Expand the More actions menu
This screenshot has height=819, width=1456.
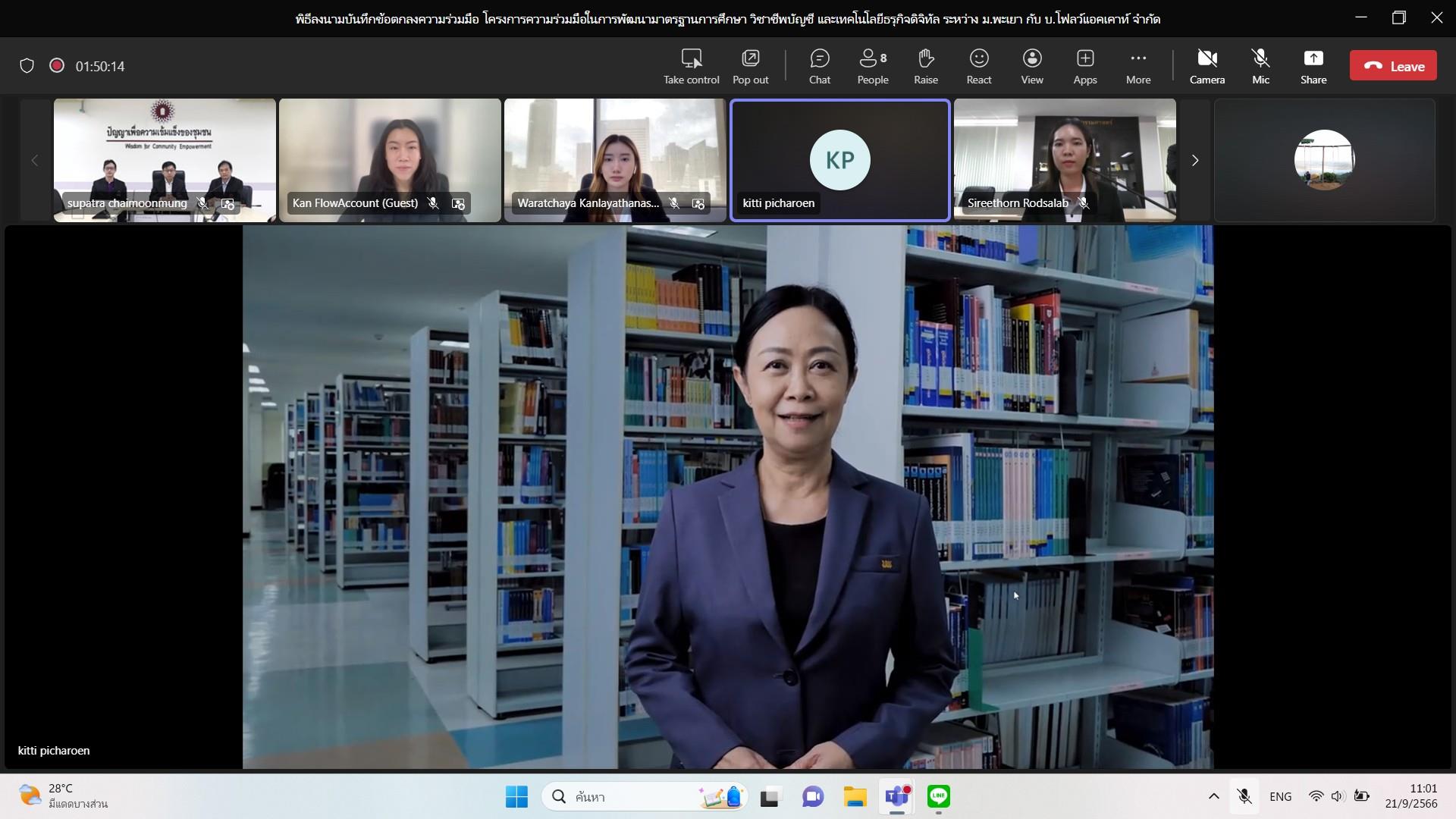click(1138, 67)
